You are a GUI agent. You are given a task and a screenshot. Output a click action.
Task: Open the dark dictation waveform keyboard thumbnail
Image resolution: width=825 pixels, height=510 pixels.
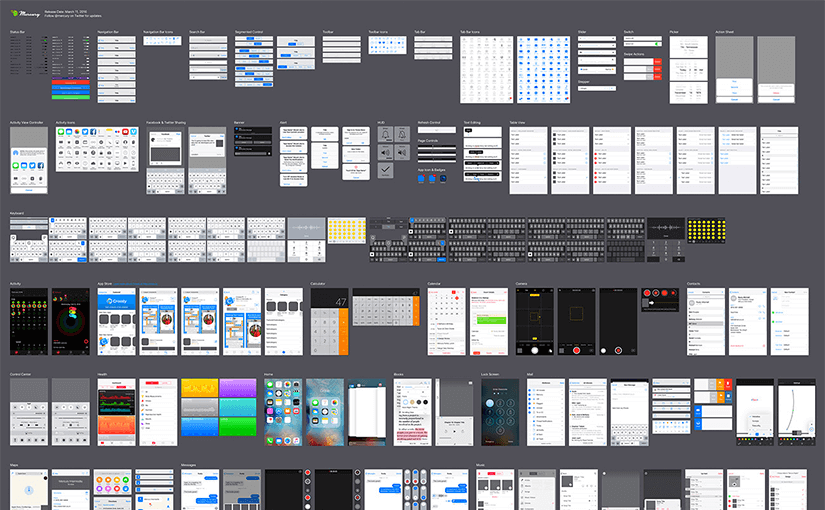666,227
